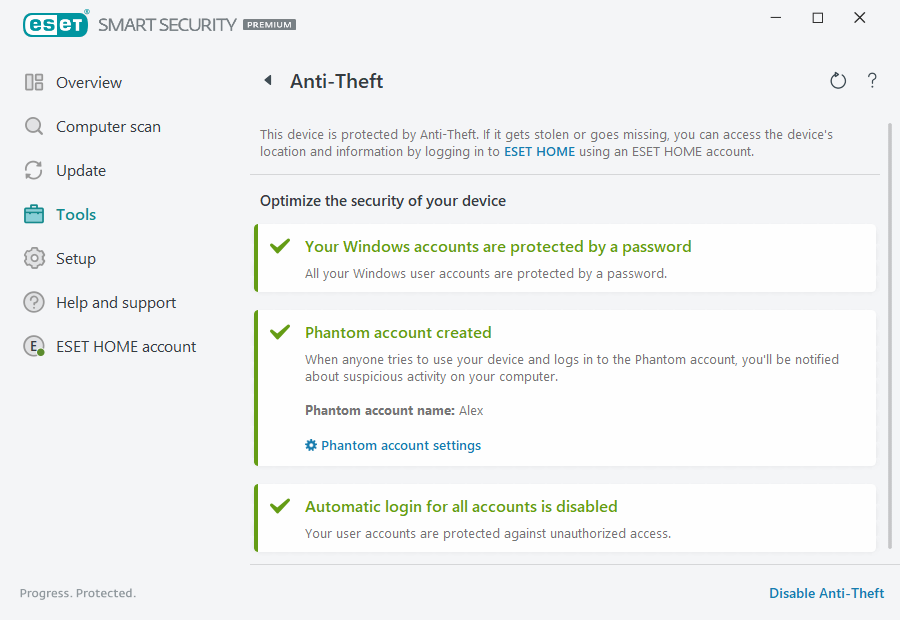Expand the Windows accounts protected panel
Image resolution: width=900 pixels, height=620 pixels.
click(x=498, y=245)
